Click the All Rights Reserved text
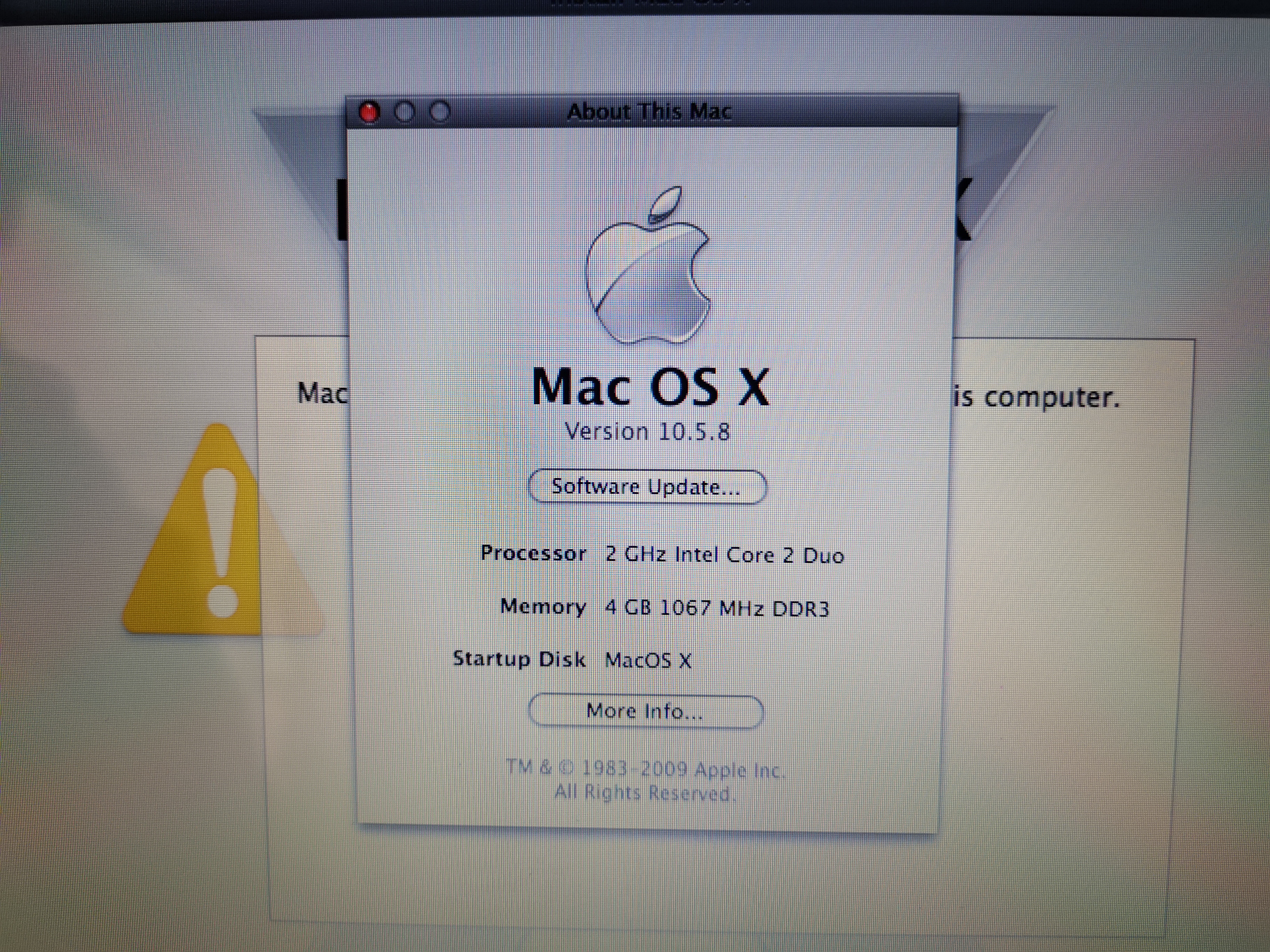Viewport: 1270px width, 952px height. pyautogui.click(x=645, y=793)
